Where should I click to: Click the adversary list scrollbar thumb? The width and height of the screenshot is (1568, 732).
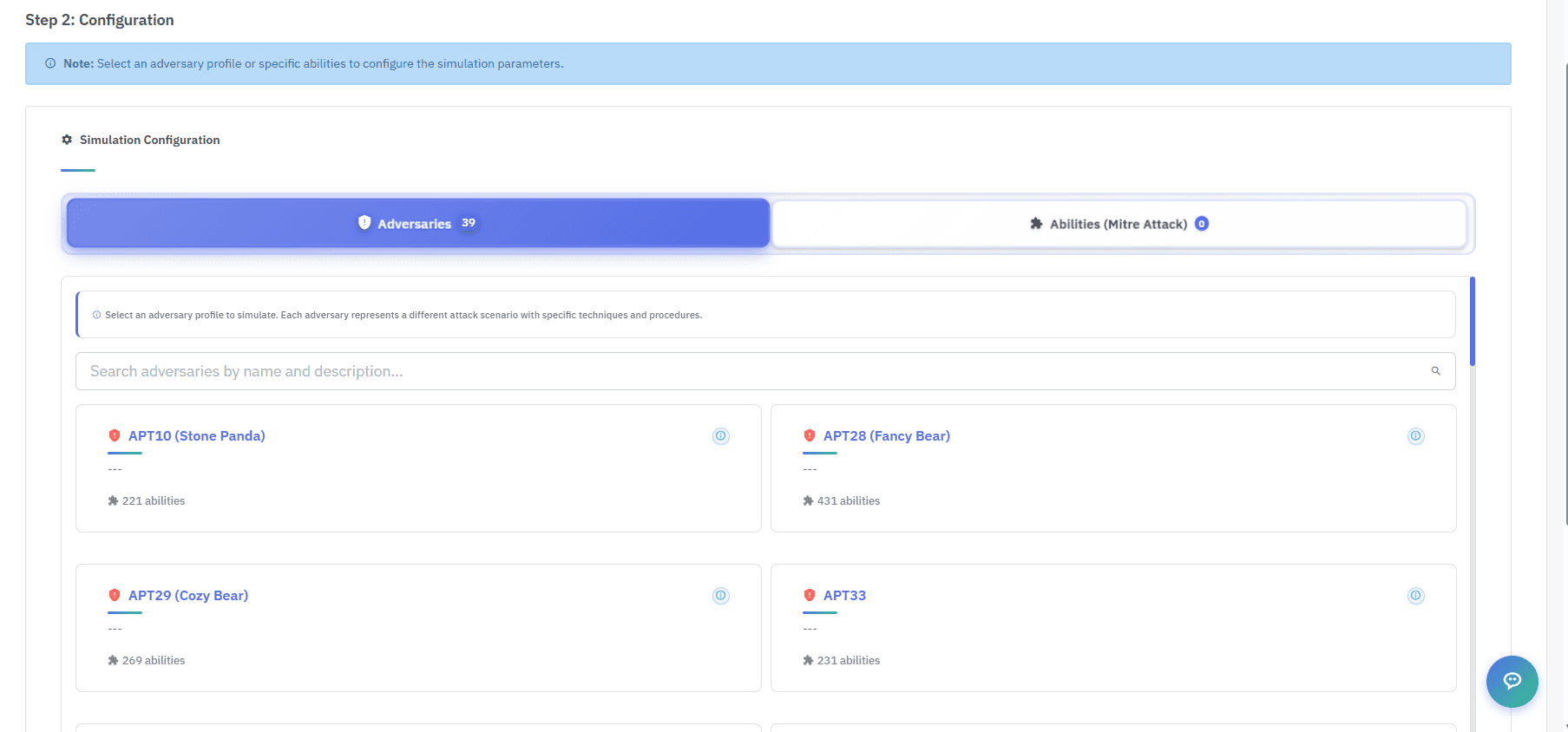[1473, 321]
